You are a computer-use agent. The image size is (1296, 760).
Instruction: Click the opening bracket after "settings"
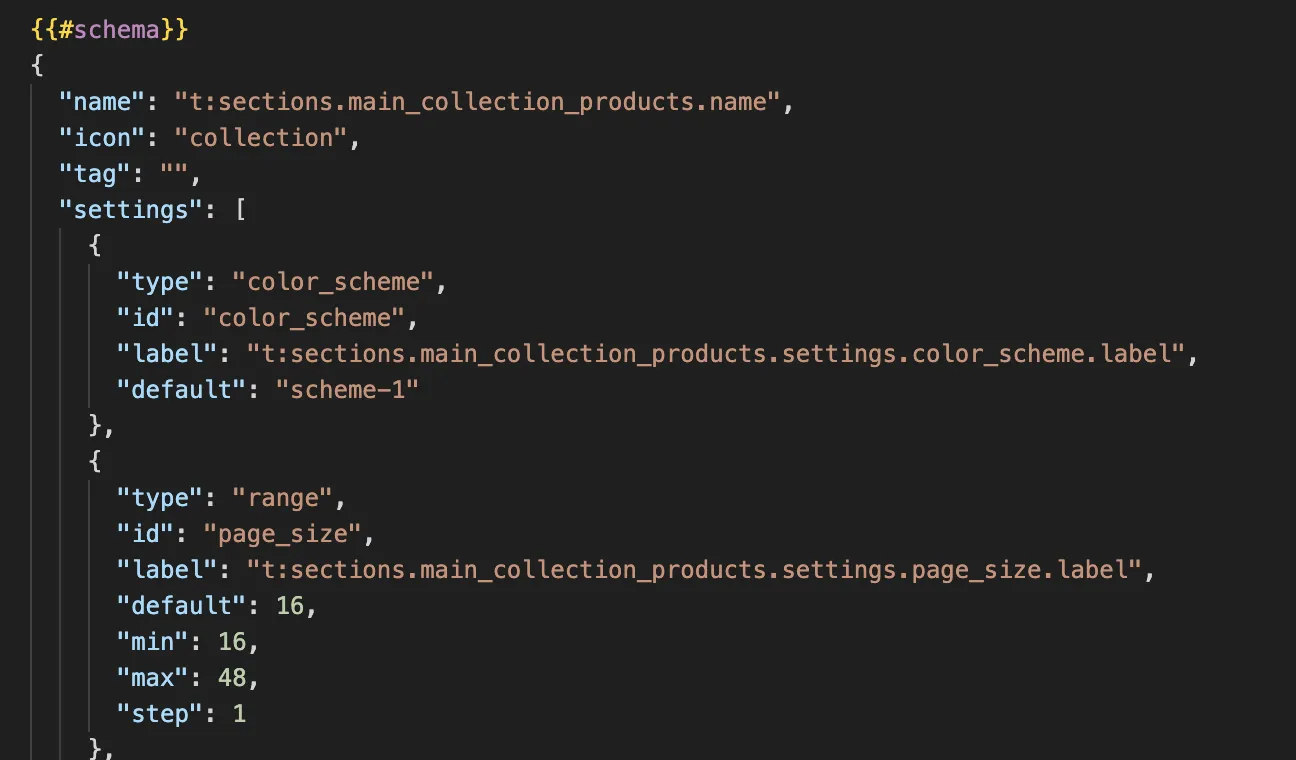[240, 210]
